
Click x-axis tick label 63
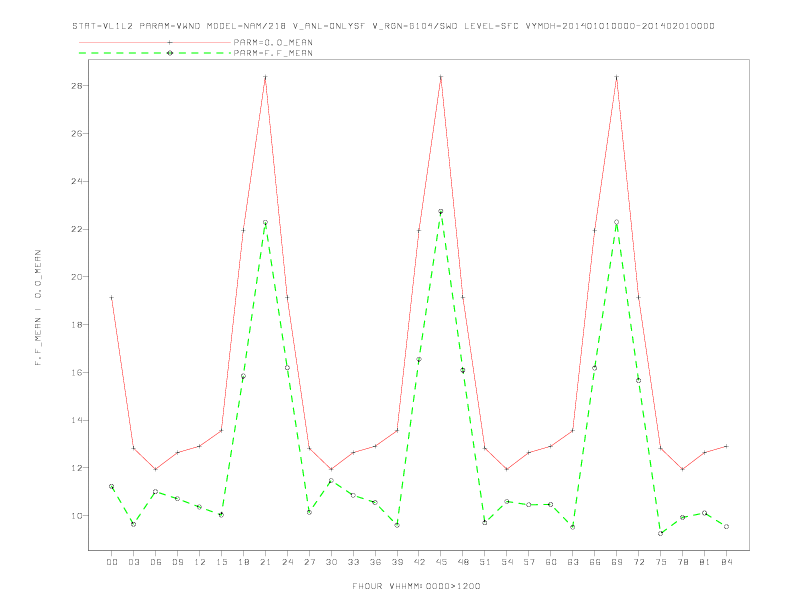click(x=573, y=562)
